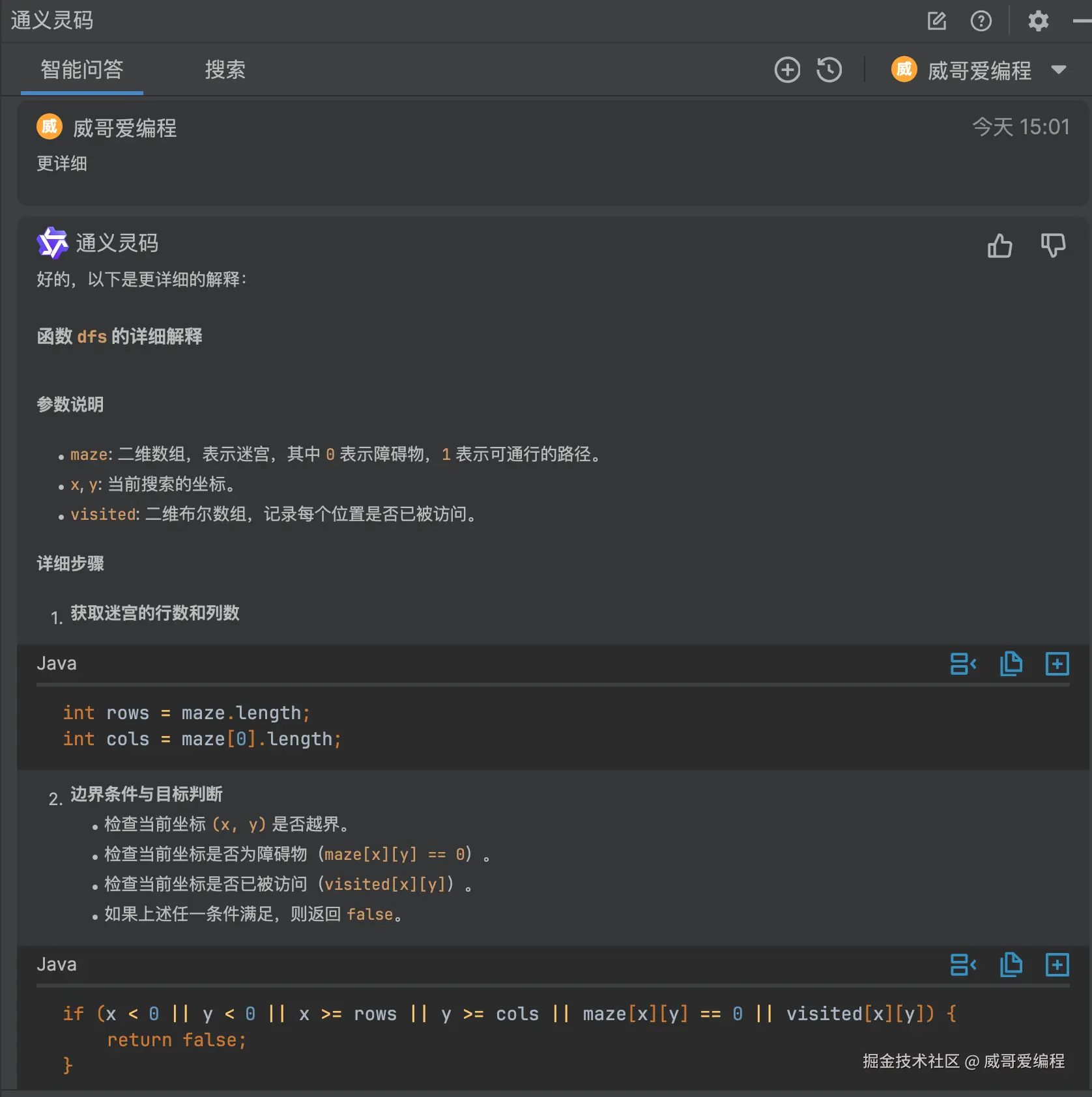
Task: Click the code line int cols = maze[0].length;
Action: 202,739
